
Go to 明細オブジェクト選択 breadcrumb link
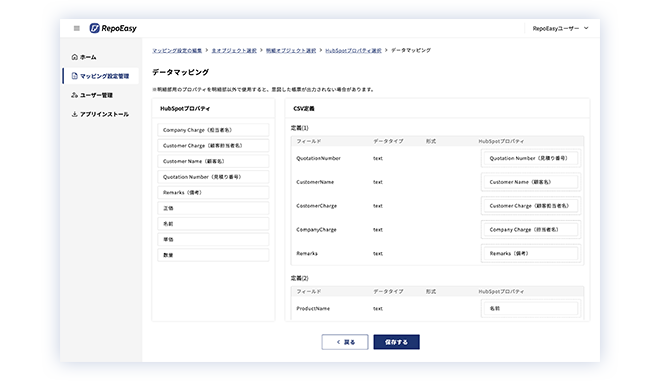(291, 51)
